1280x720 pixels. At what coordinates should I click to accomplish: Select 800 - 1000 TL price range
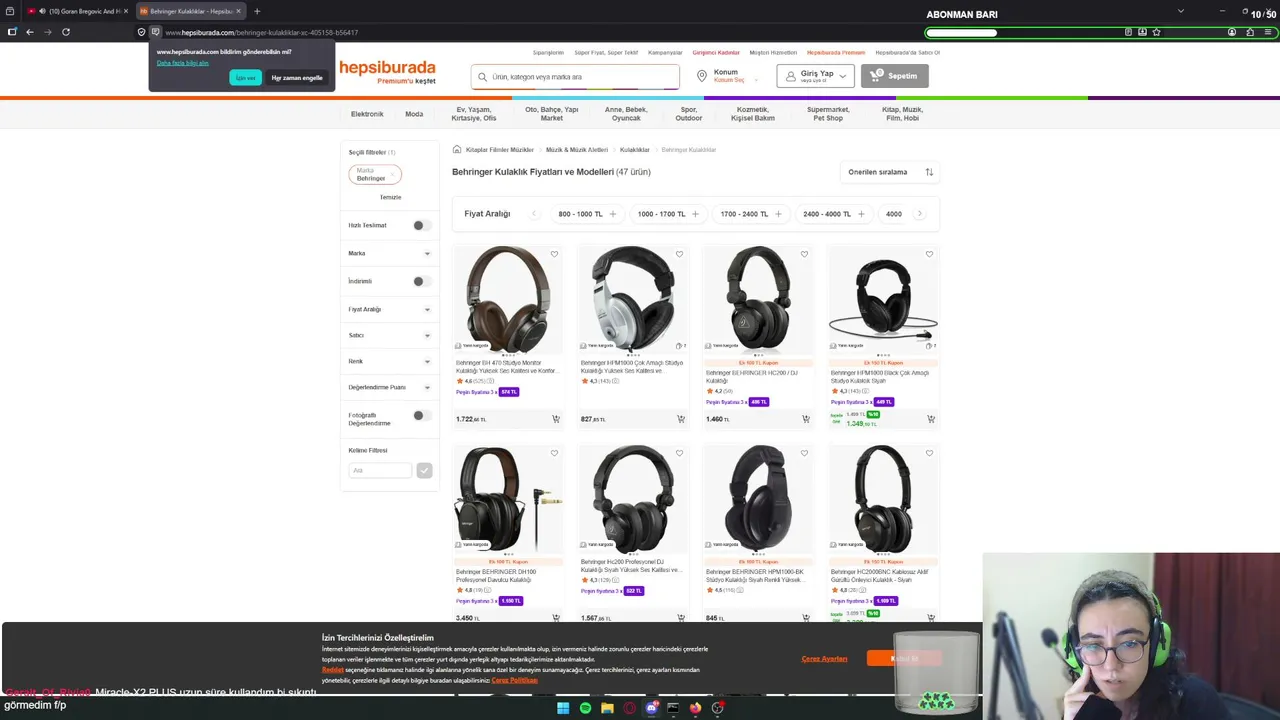pyautogui.click(x=588, y=214)
